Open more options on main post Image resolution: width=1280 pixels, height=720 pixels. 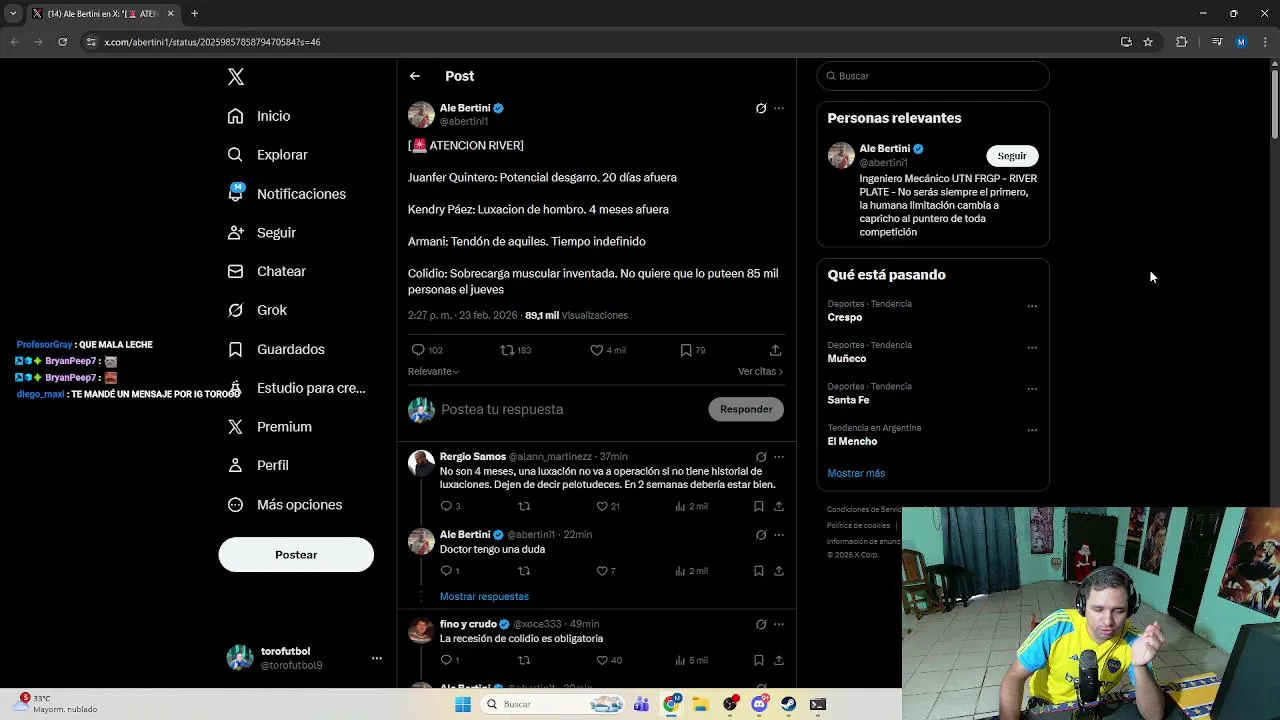click(779, 108)
